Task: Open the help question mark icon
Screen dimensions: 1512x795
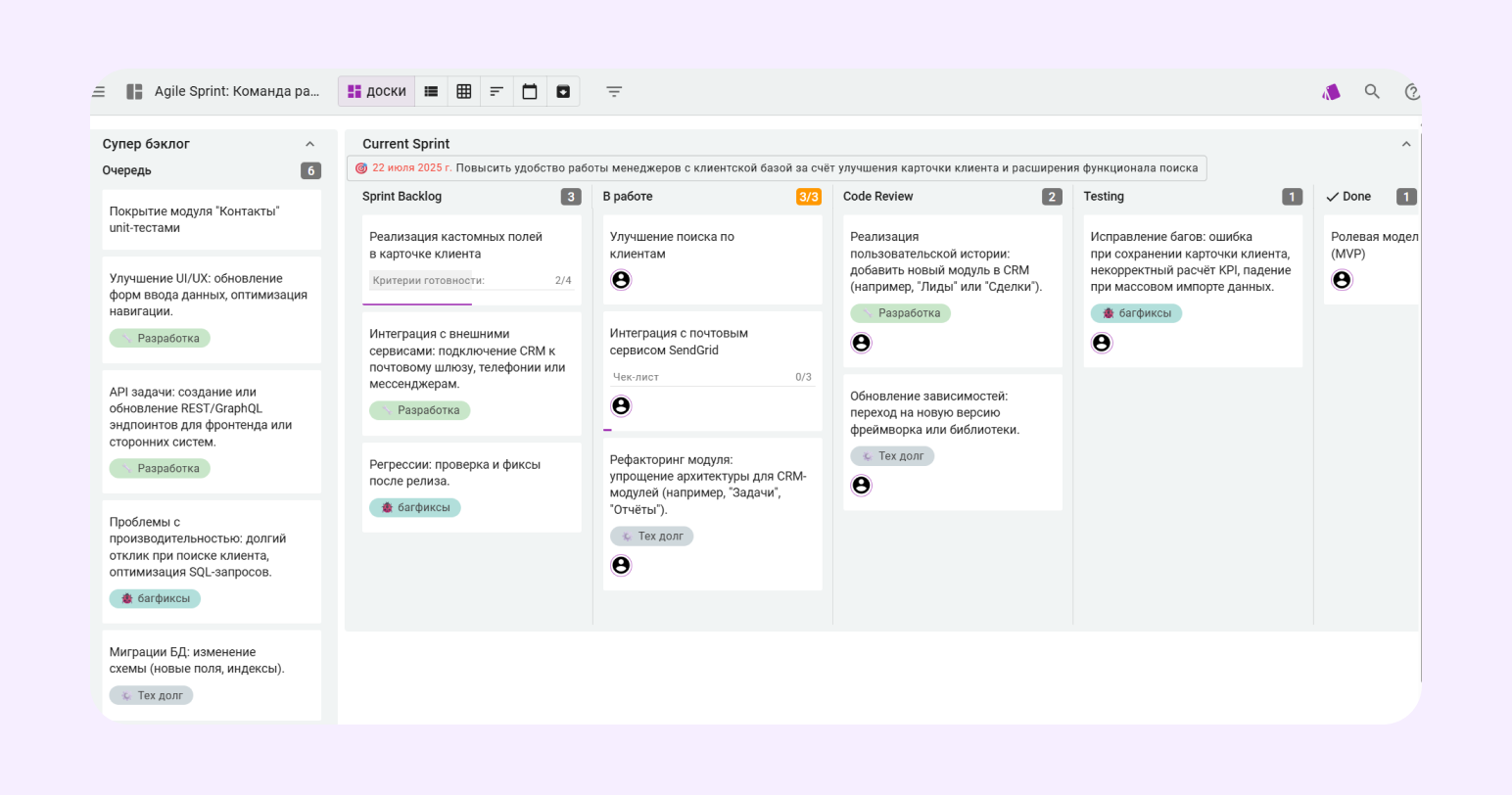Action: pyautogui.click(x=1411, y=92)
